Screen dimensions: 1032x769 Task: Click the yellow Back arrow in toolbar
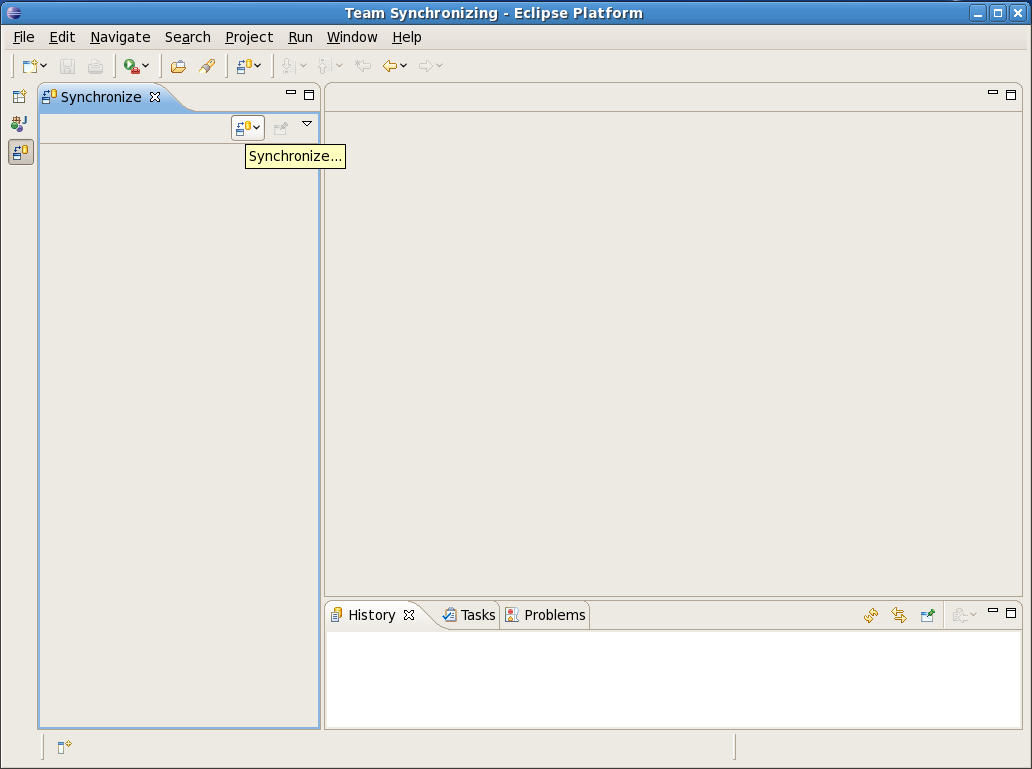click(390, 66)
